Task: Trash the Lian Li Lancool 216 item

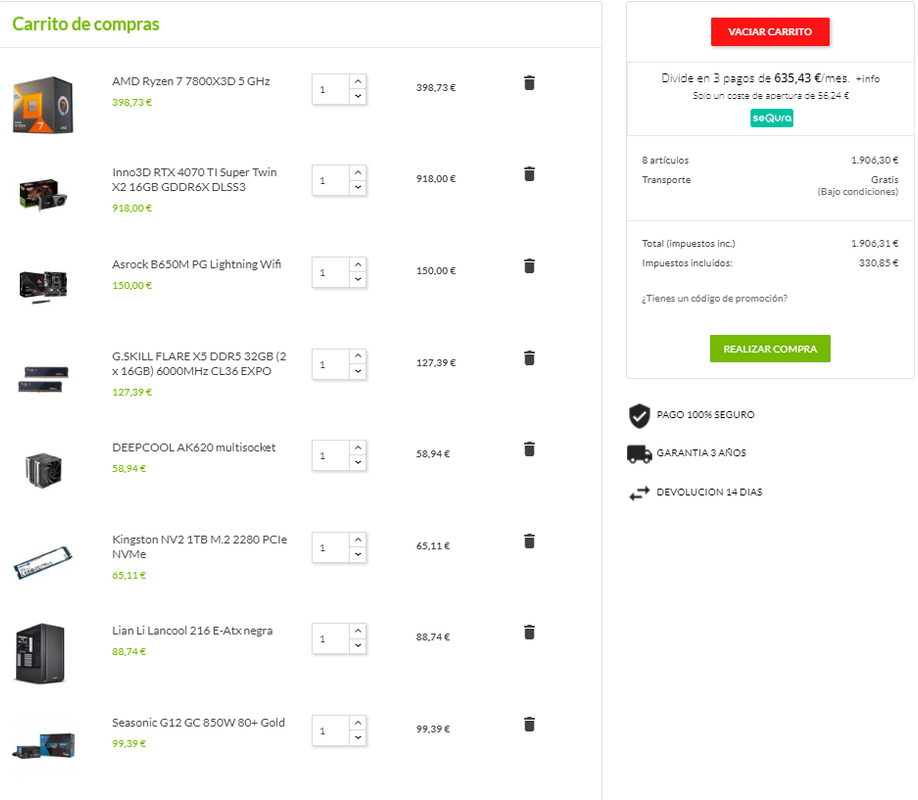Action: pyautogui.click(x=529, y=633)
